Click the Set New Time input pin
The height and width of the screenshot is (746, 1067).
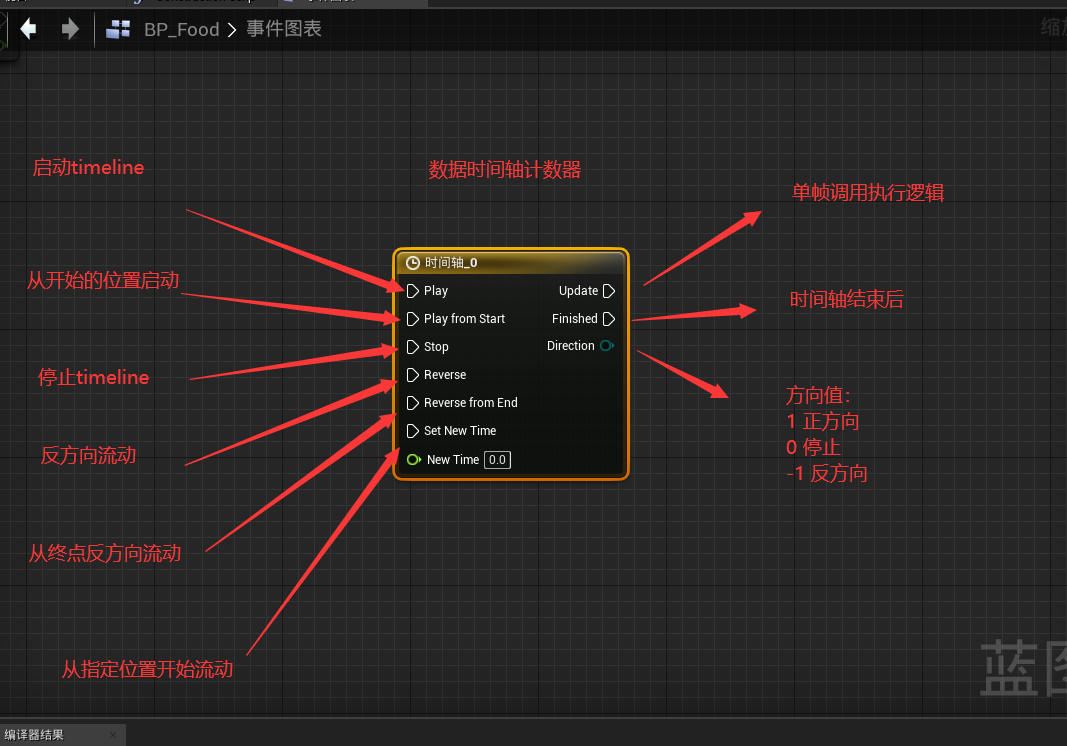point(412,431)
